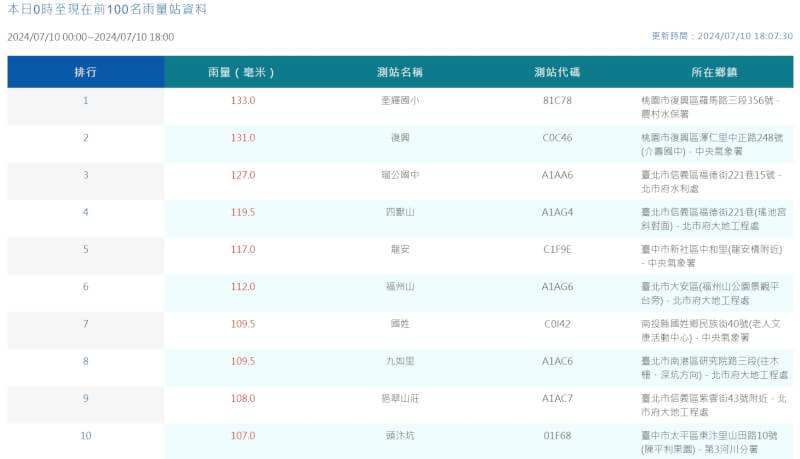Click rainfall value 133.0
The width and height of the screenshot is (800, 459).
(243, 100)
